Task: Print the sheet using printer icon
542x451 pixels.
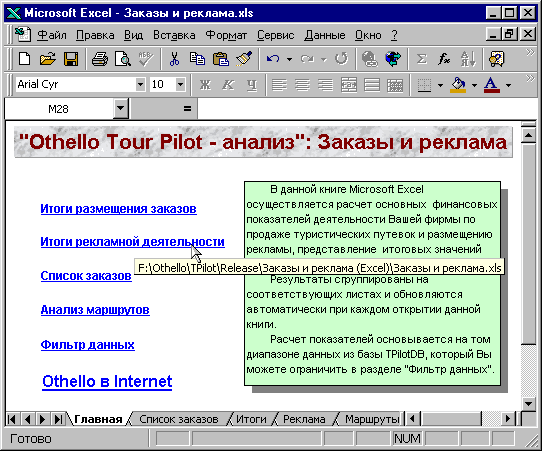Action: pos(100,59)
